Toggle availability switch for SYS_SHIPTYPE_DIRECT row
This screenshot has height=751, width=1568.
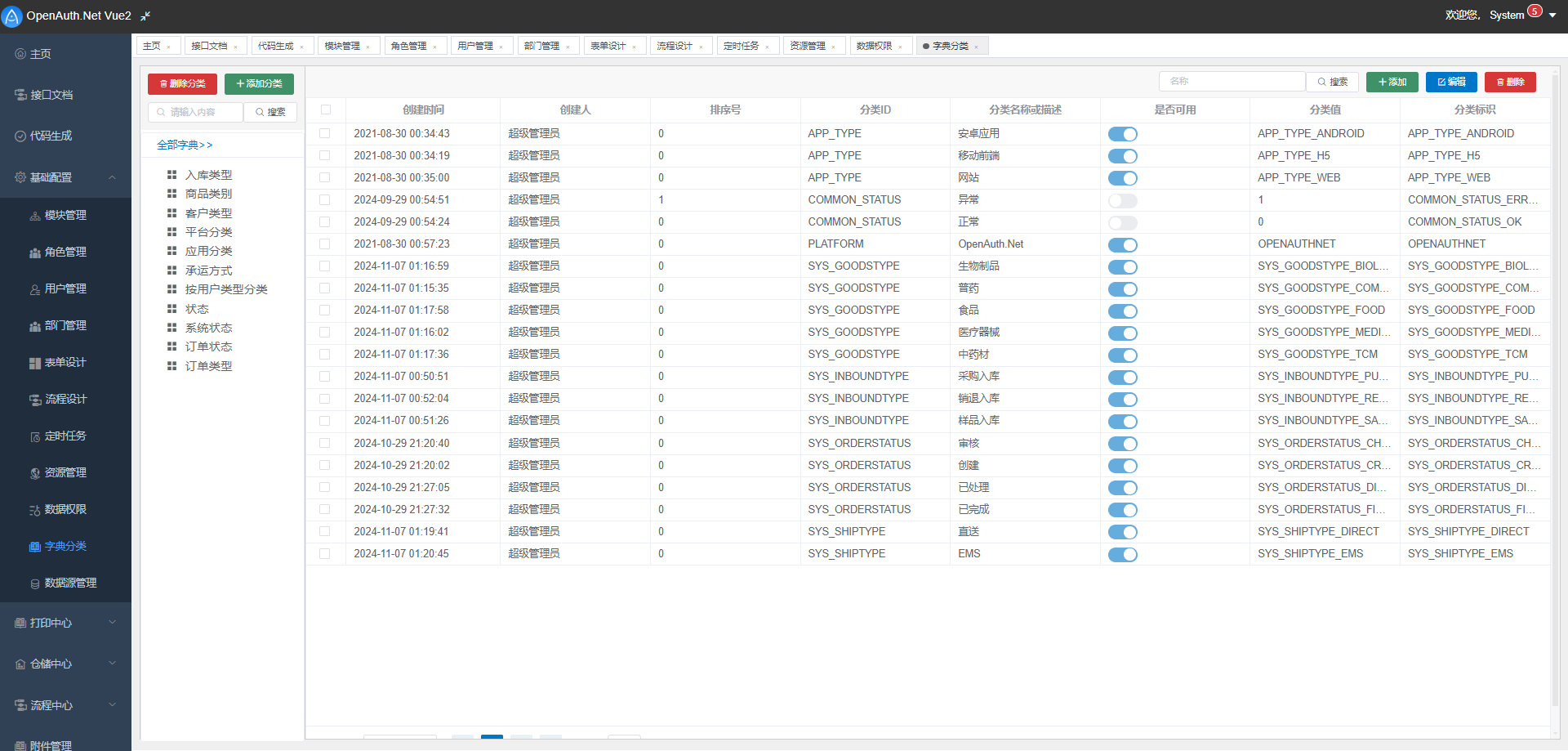(1123, 532)
